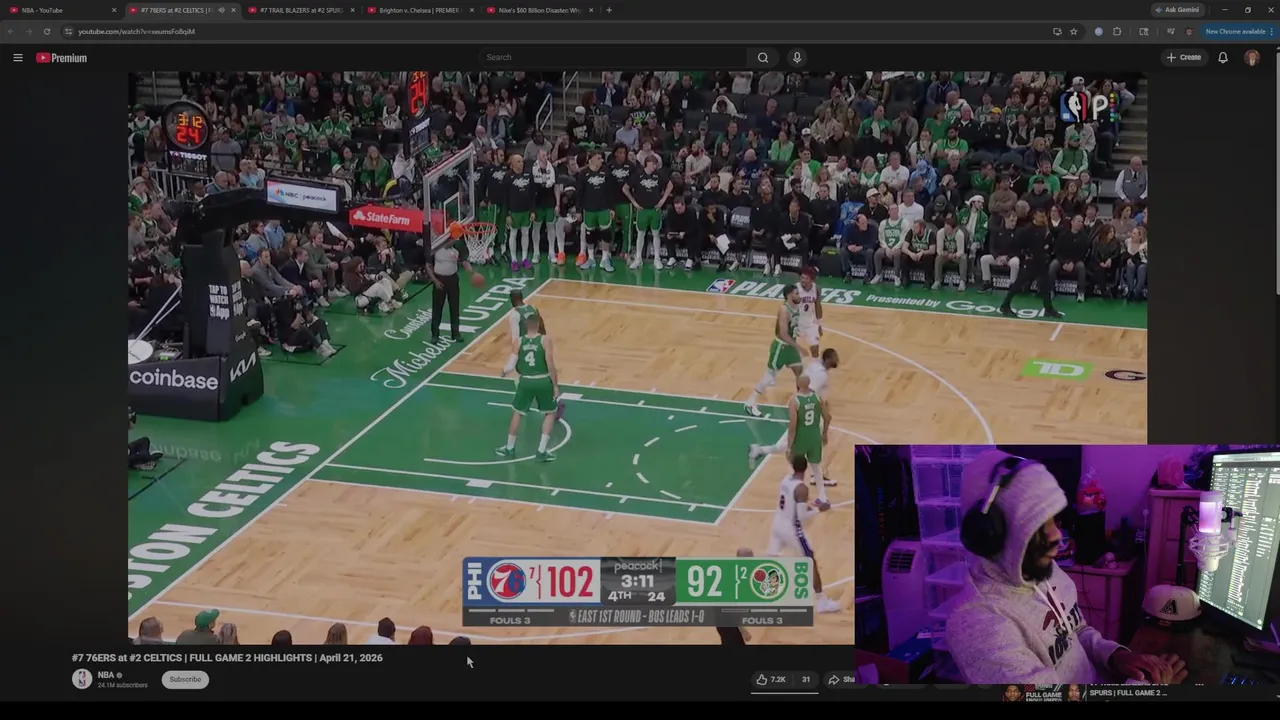Image resolution: width=1280 pixels, height=720 pixels.
Task: Go forward in browser history
Action: point(29,31)
